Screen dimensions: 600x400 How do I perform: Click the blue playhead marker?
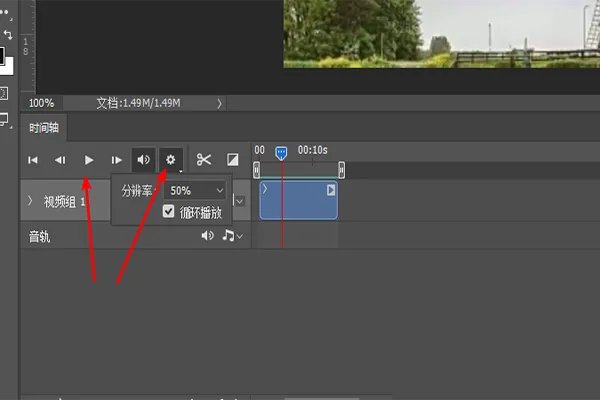coord(281,152)
